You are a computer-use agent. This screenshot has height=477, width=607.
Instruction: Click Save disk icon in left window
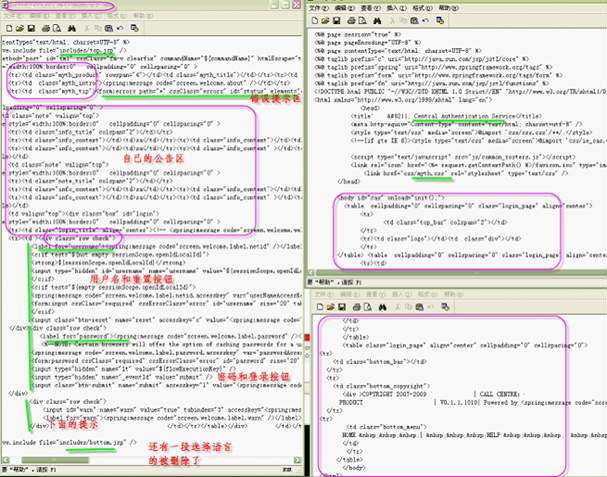[x=31, y=28]
